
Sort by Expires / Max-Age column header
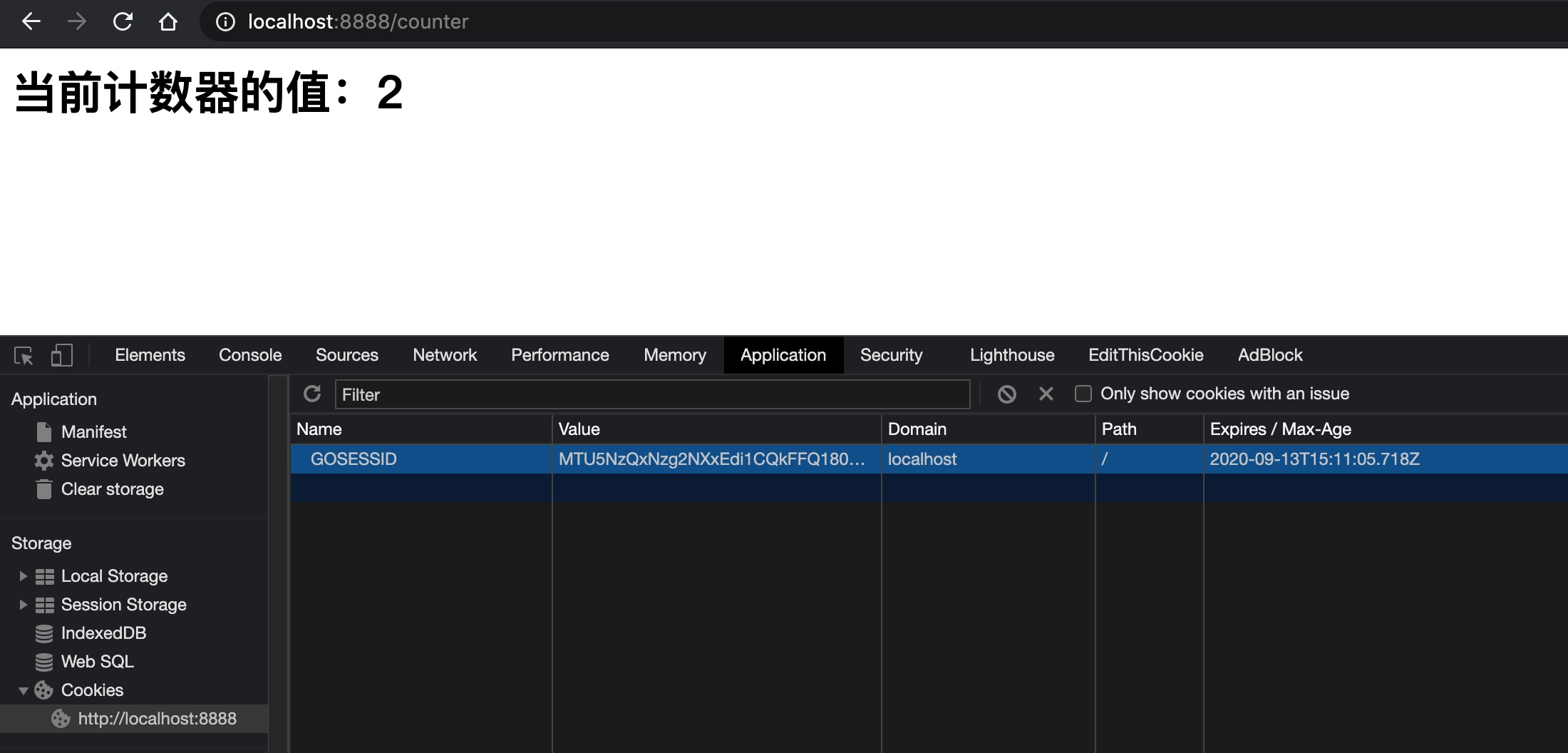pos(1386,429)
